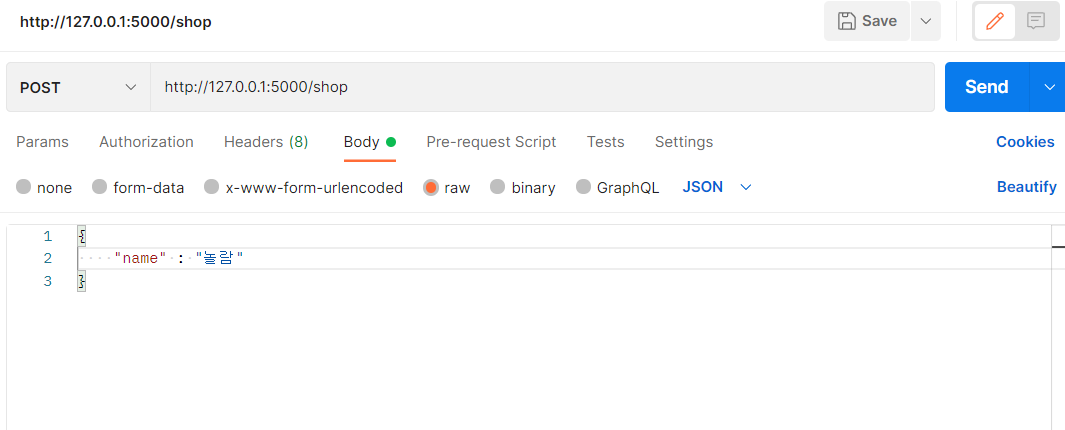
Task: Open the Save options dropdown arrow
Action: pos(926,21)
